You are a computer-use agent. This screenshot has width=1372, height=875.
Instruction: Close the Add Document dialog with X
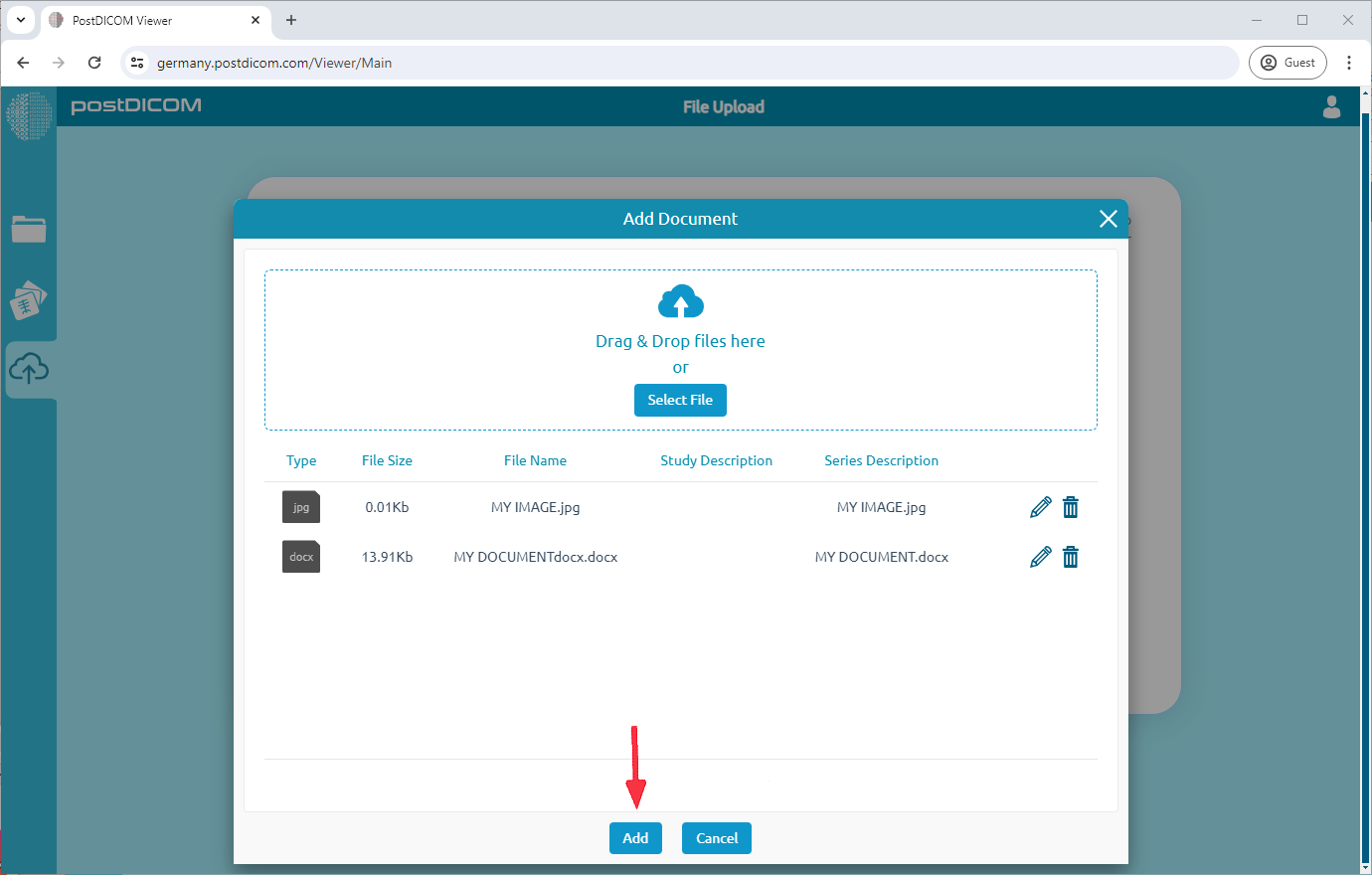tap(1108, 219)
